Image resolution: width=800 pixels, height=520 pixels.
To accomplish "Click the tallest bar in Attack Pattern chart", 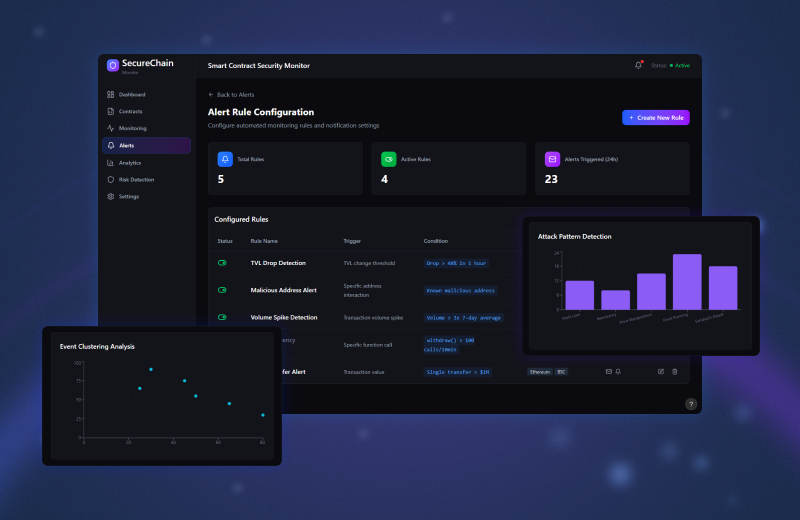I will [x=687, y=282].
